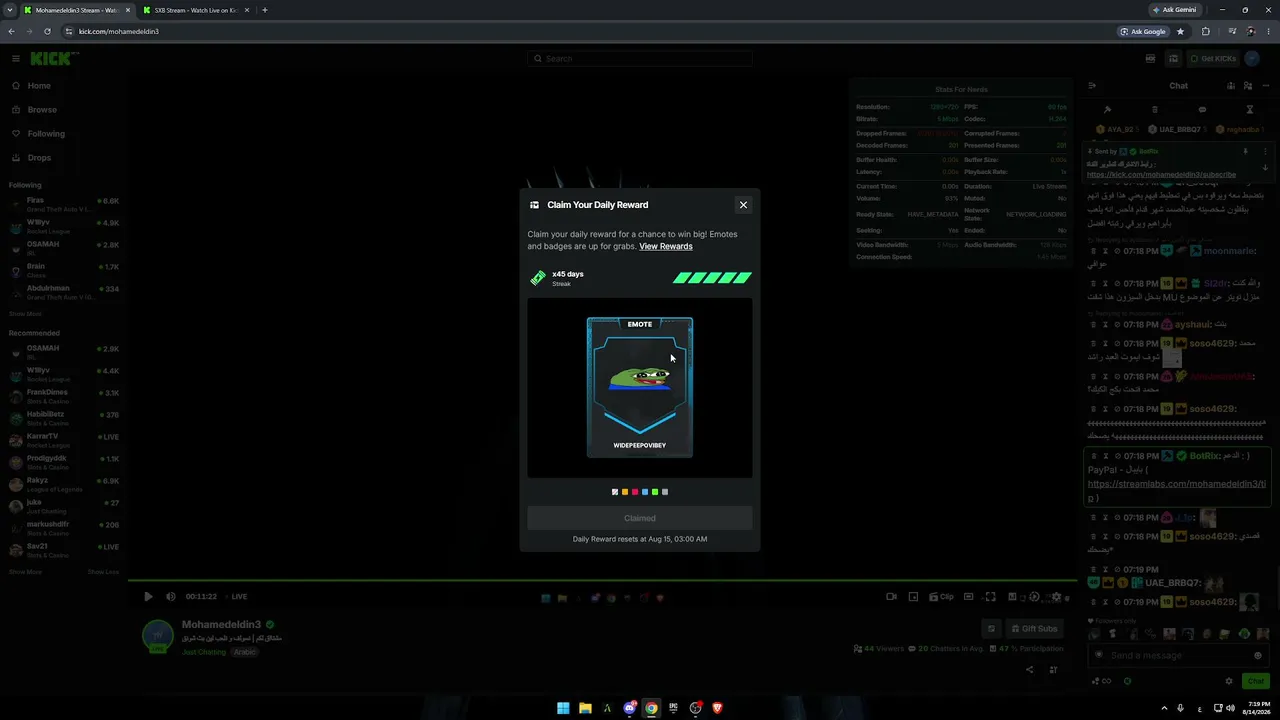Open Drops in the Kick sidebar
This screenshot has height=720, width=1280.
tap(39, 158)
